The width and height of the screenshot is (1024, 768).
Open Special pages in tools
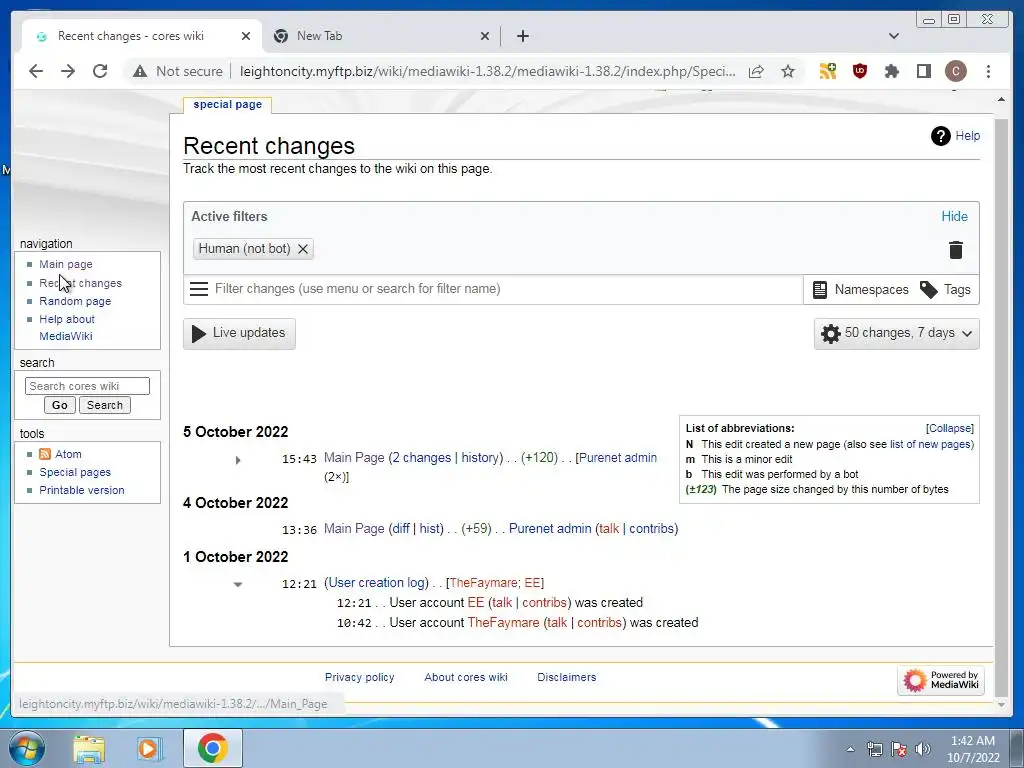(75, 472)
